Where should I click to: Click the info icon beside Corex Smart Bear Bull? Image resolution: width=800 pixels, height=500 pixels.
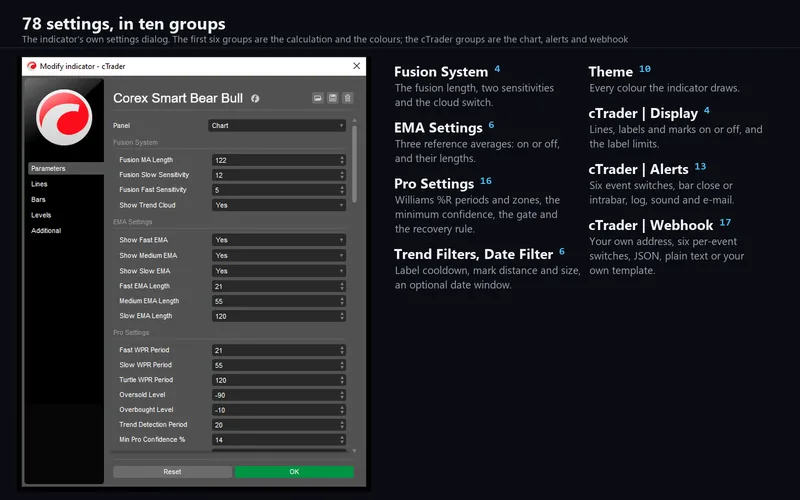(255, 98)
